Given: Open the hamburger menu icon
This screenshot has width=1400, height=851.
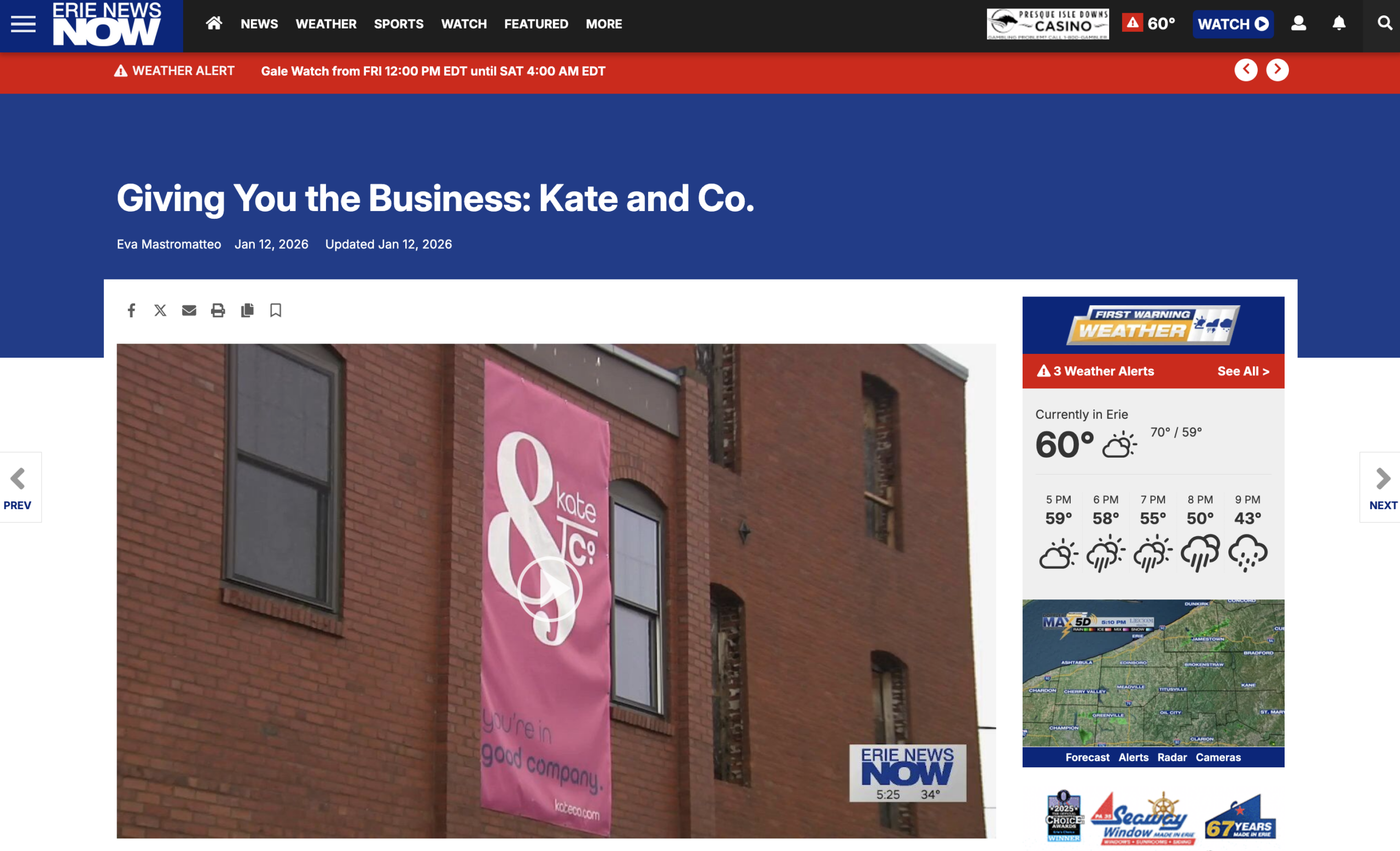Looking at the screenshot, I should [x=24, y=24].
